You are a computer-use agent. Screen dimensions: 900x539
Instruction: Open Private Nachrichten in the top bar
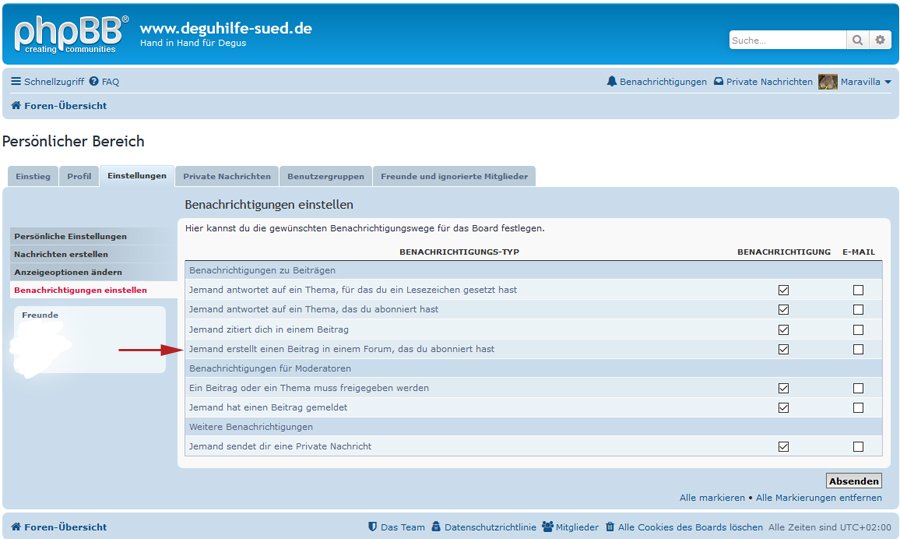coord(769,82)
